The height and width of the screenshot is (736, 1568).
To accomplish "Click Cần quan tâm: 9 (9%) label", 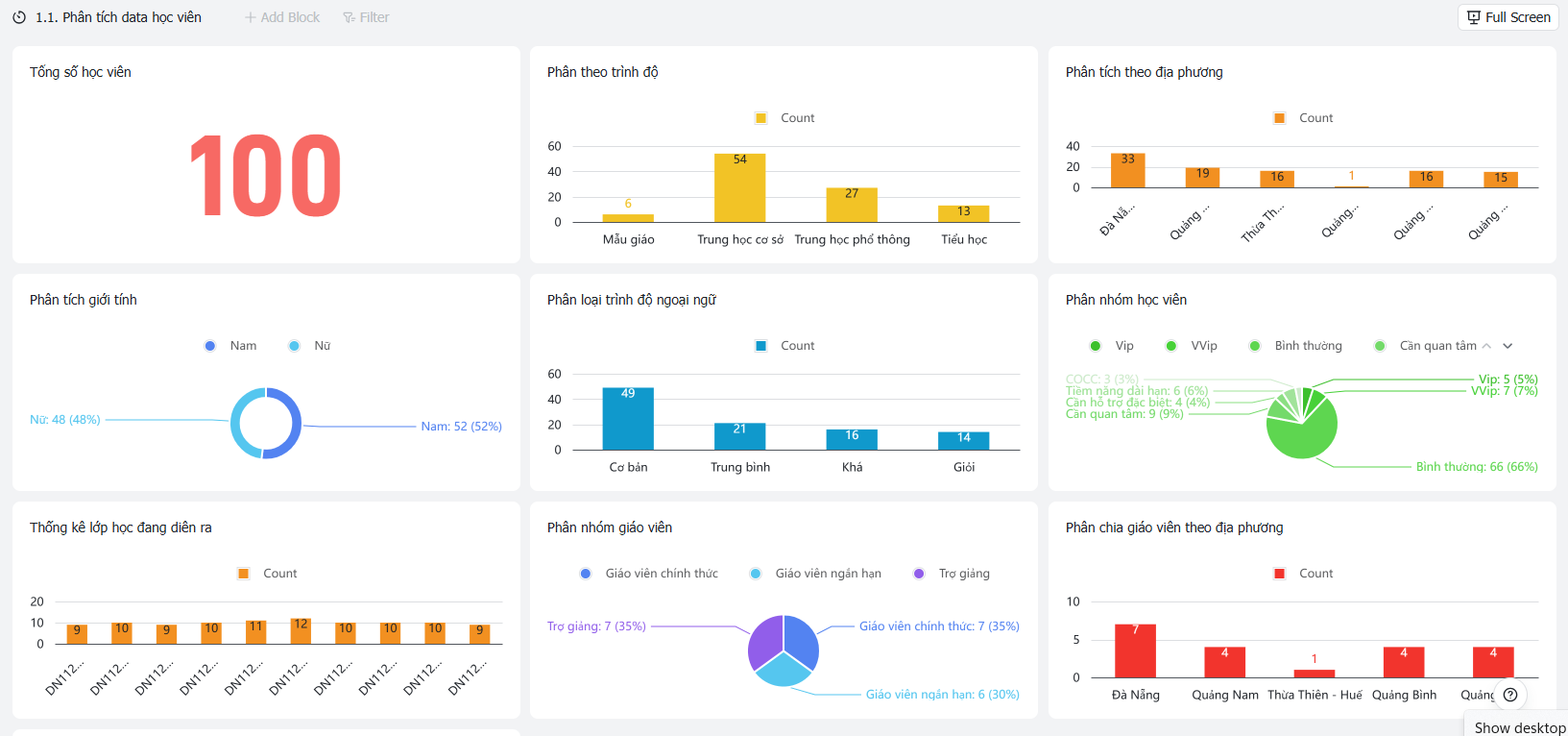I will (1124, 414).
